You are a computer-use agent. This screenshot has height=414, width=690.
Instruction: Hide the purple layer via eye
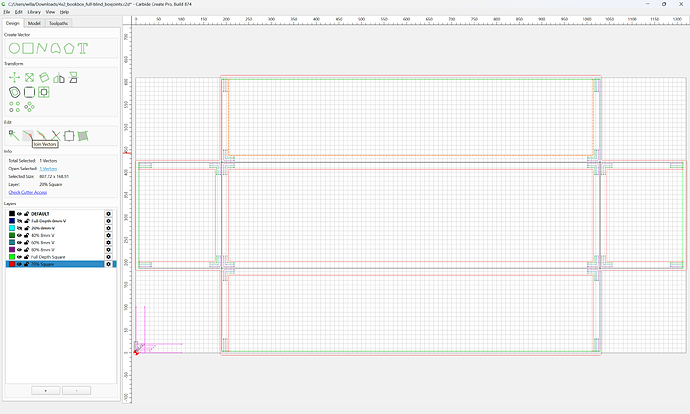[19, 249]
